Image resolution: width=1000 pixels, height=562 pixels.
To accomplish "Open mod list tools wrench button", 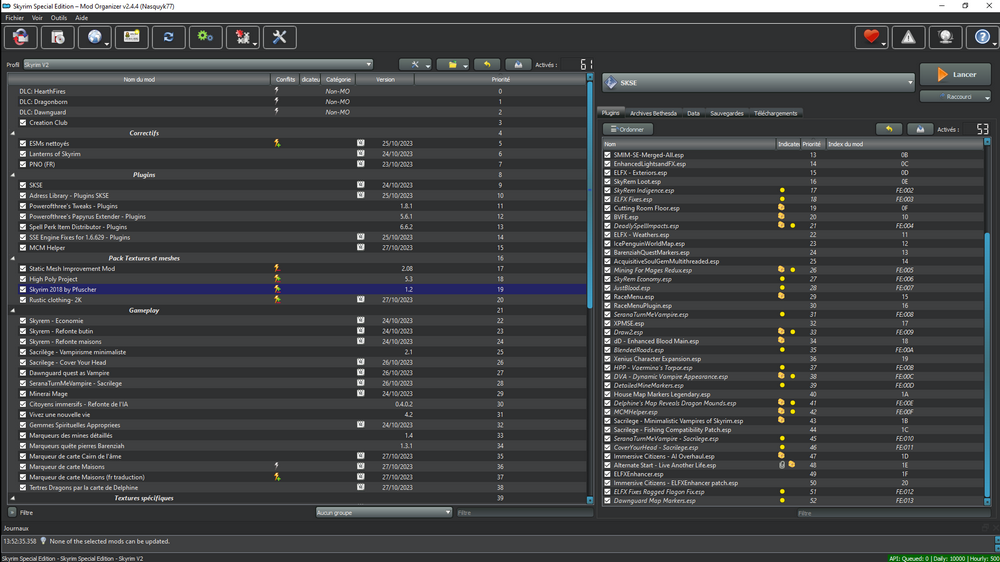I will tap(415, 64).
